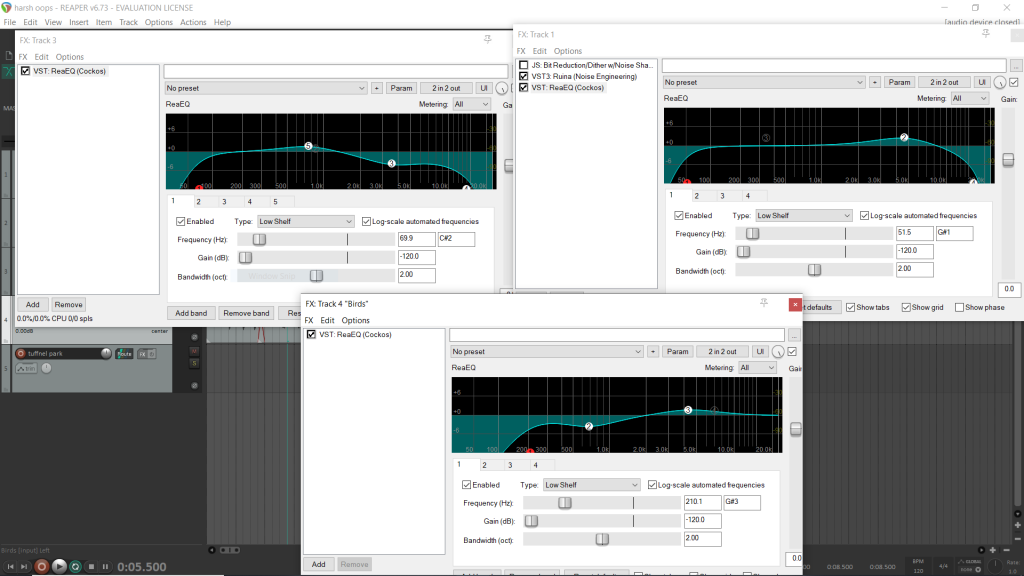1024x576 pixels.
Task: Click 2 in 2 out in Track 4 FX window
Action: tap(722, 351)
